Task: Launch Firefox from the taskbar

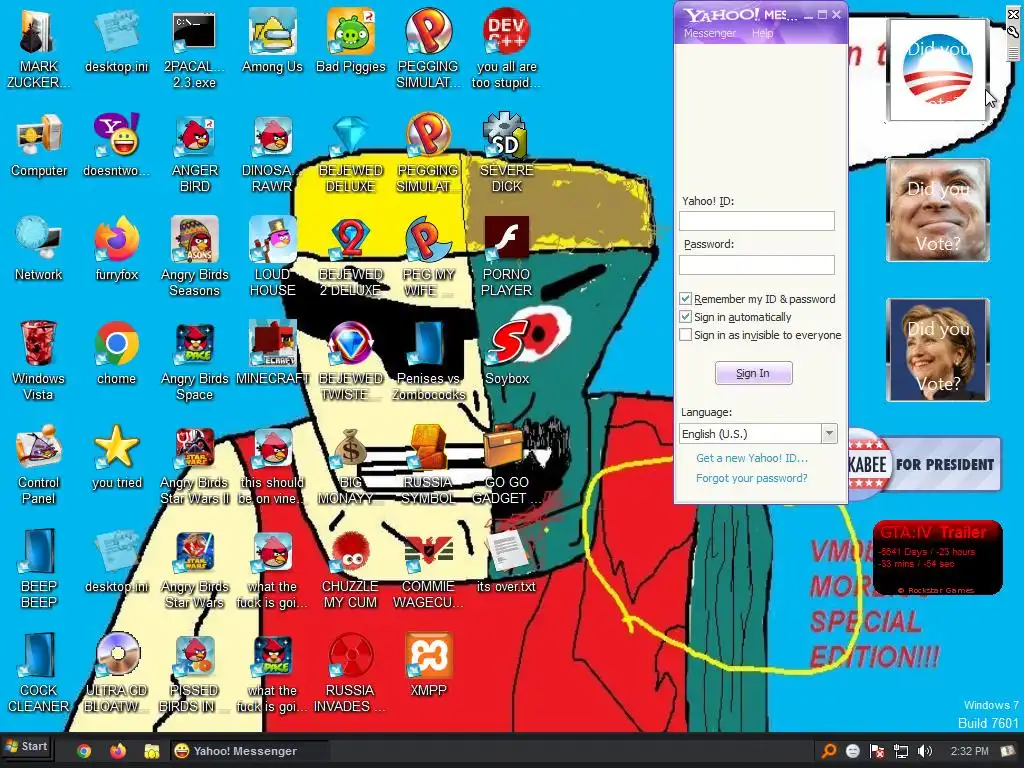Action: pos(118,751)
